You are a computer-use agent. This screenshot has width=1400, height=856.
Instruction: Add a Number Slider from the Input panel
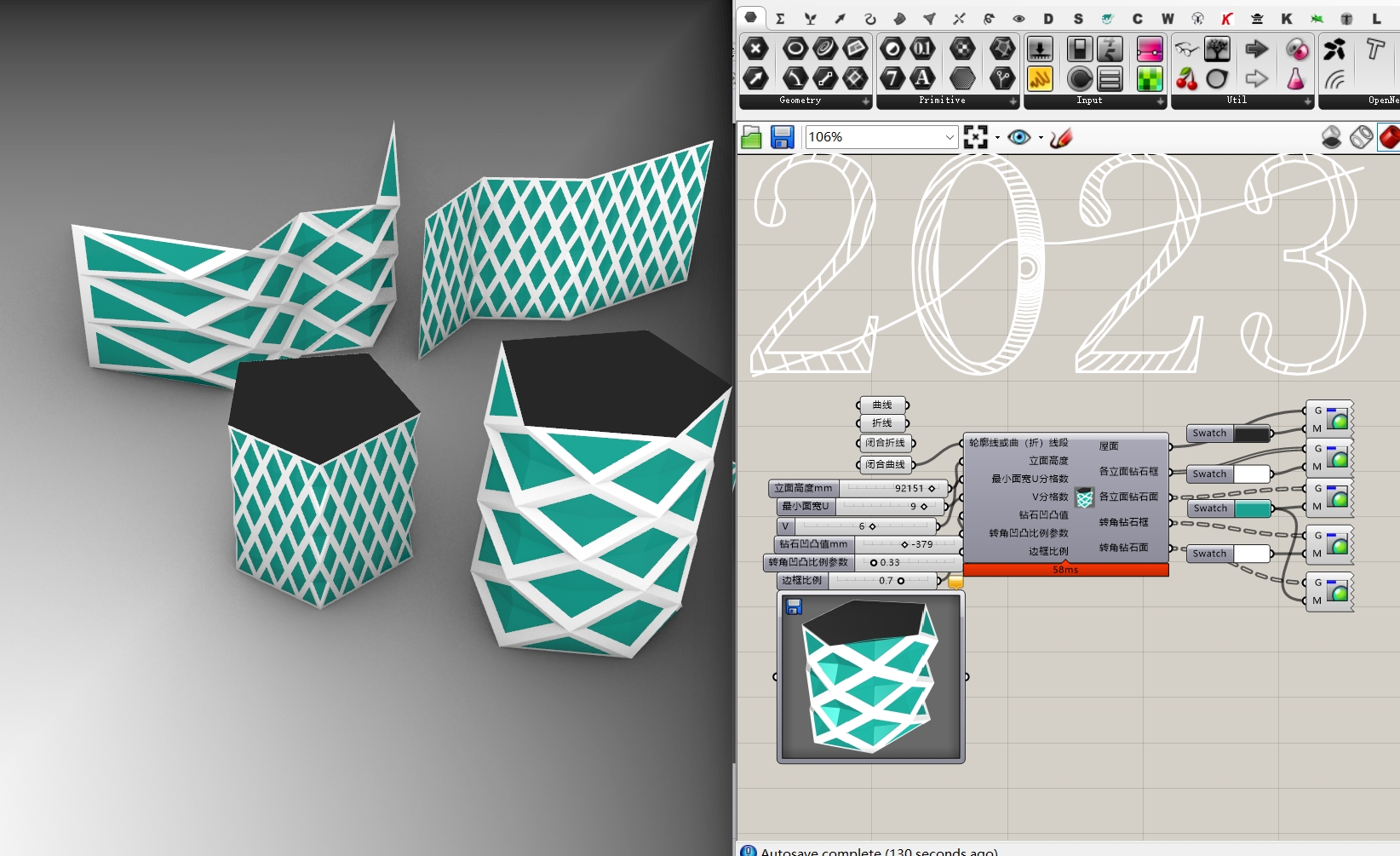(1040, 49)
